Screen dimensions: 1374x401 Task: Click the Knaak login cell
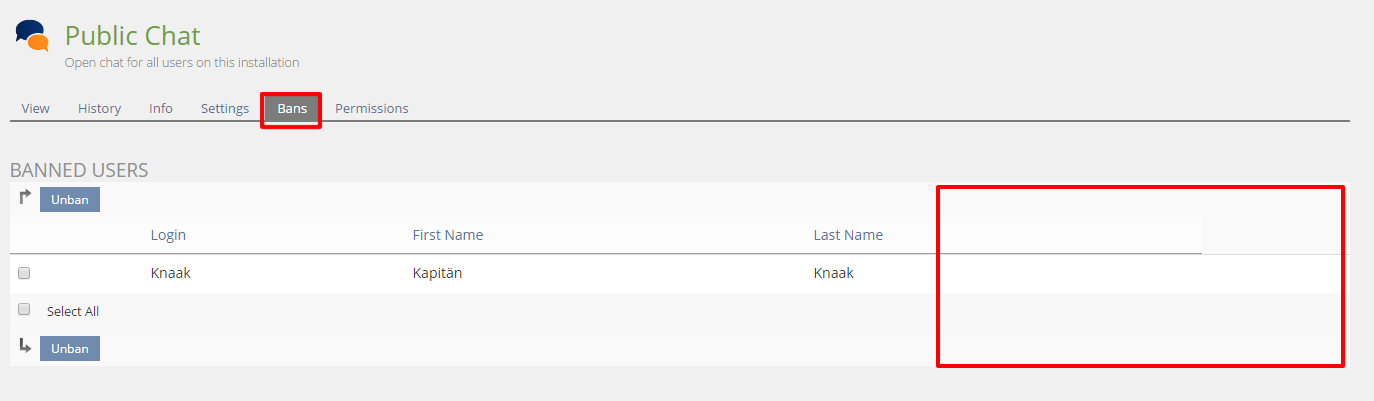click(170, 272)
